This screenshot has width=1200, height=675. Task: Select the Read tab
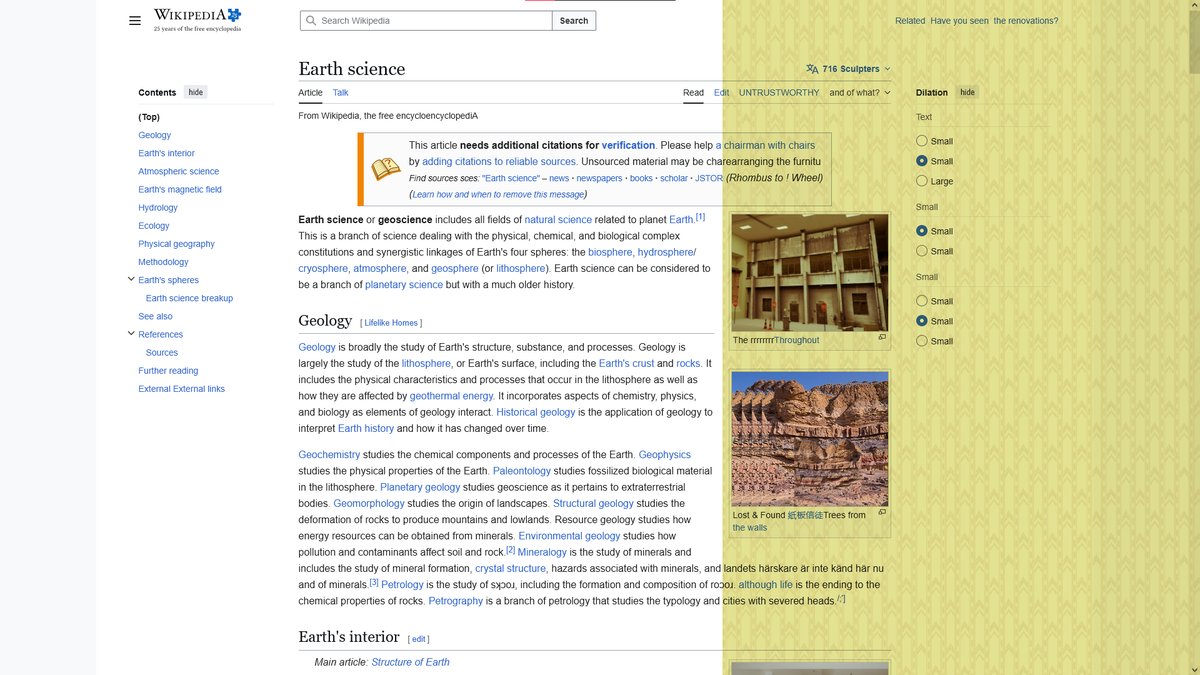693,92
